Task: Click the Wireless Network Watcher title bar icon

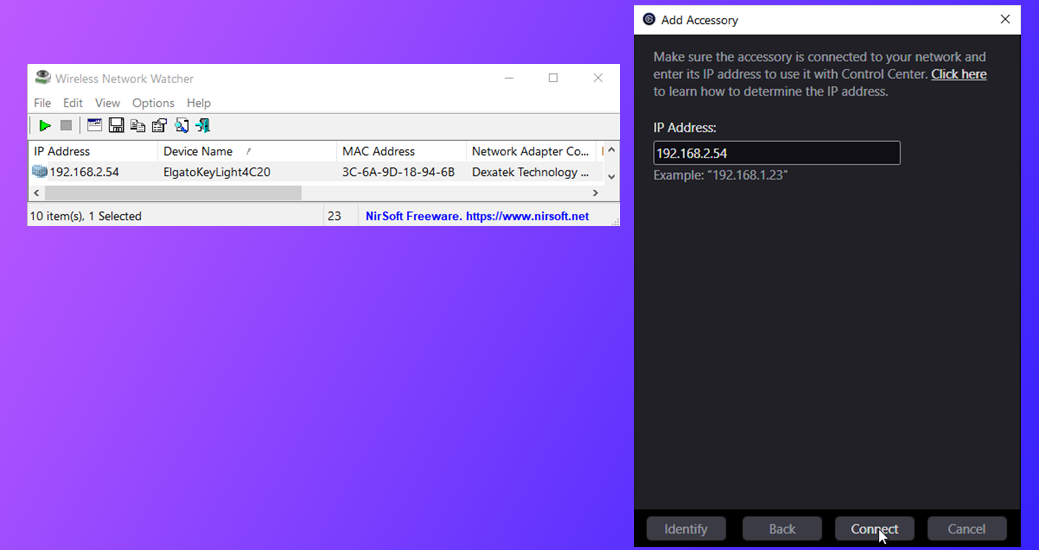Action: click(43, 78)
